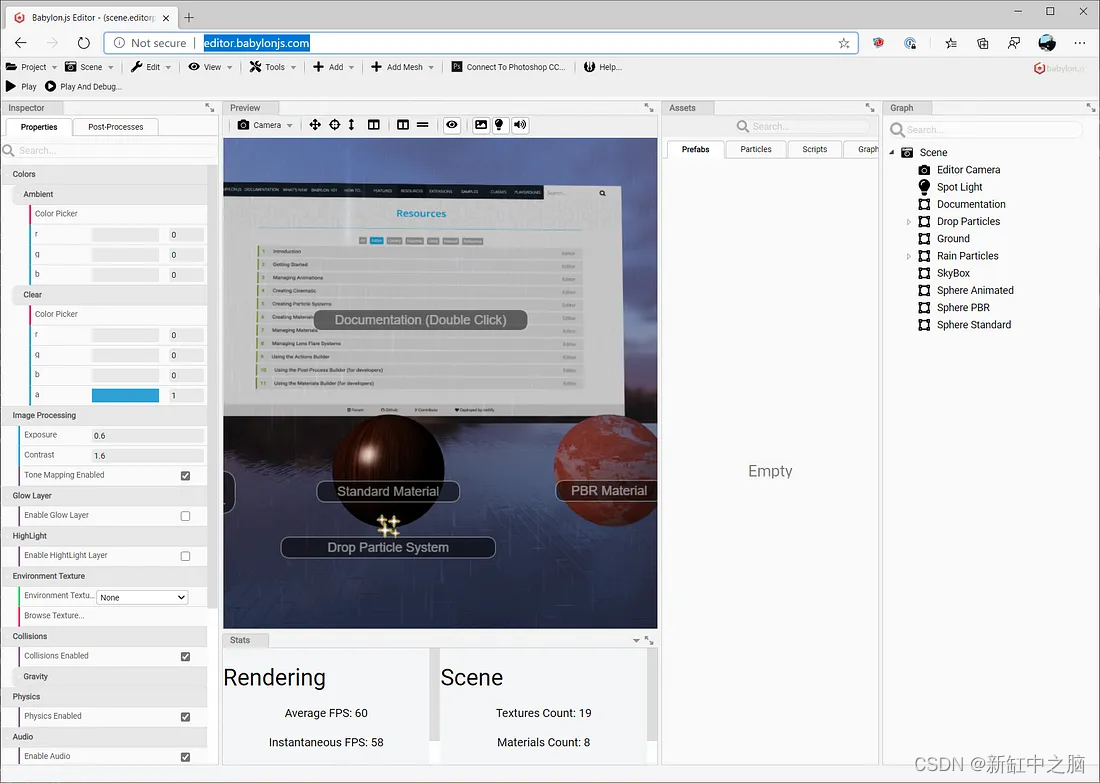Expand the Rain Particles node
This screenshot has height=783, width=1100.
[x=908, y=256]
